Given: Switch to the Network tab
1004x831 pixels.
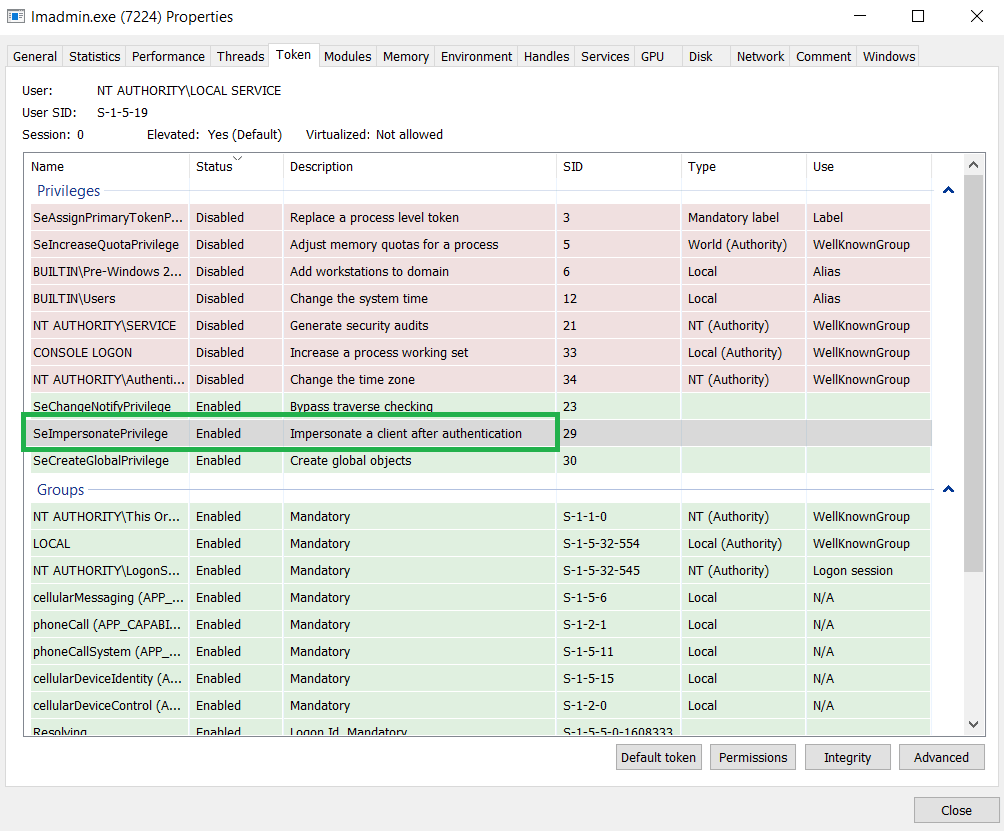Looking at the screenshot, I should coord(760,56).
